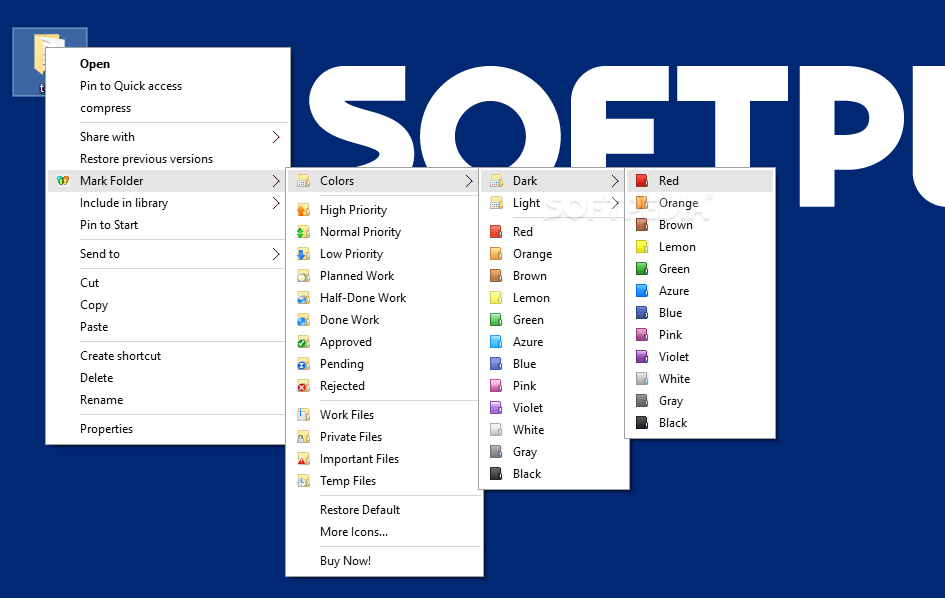The height and width of the screenshot is (598, 945).
Task: Click Restore Default option
Action: click(x=360, y=510)
